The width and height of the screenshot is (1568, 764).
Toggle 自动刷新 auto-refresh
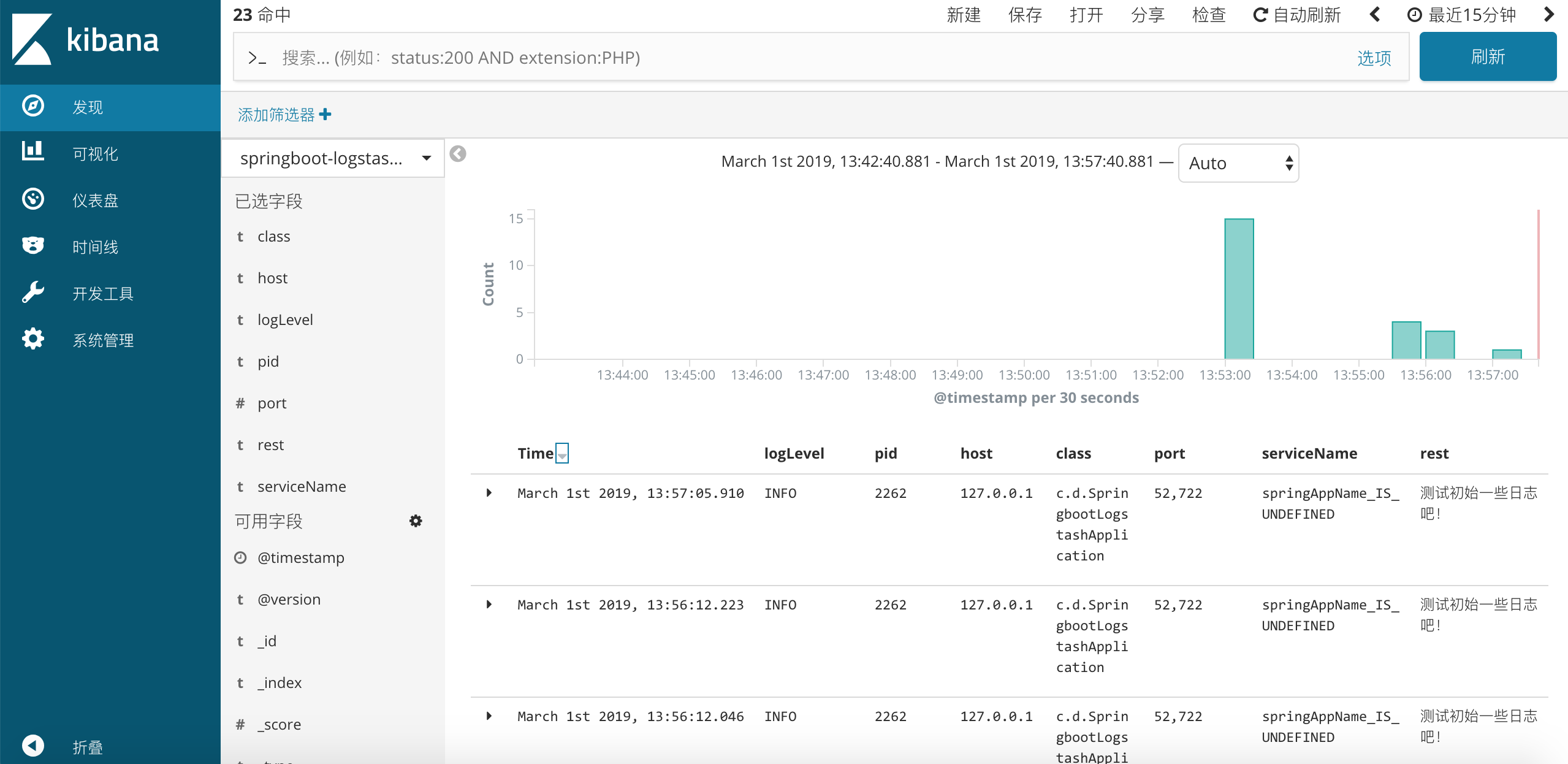(1296, 15)
